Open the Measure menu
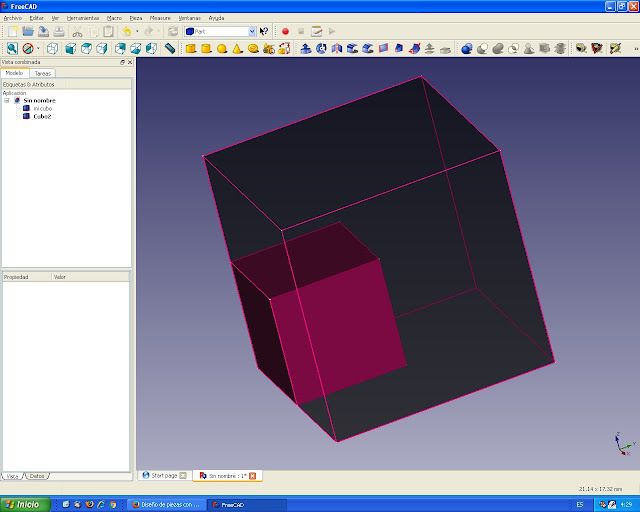The image size is (640, 512). (160, 18)
